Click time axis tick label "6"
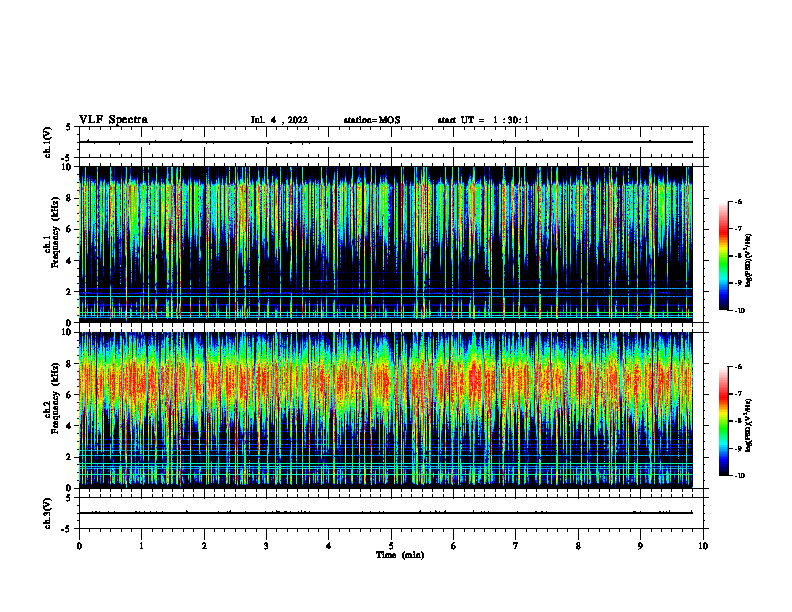This screenshot has width=792, height=612. coord(454,546)
